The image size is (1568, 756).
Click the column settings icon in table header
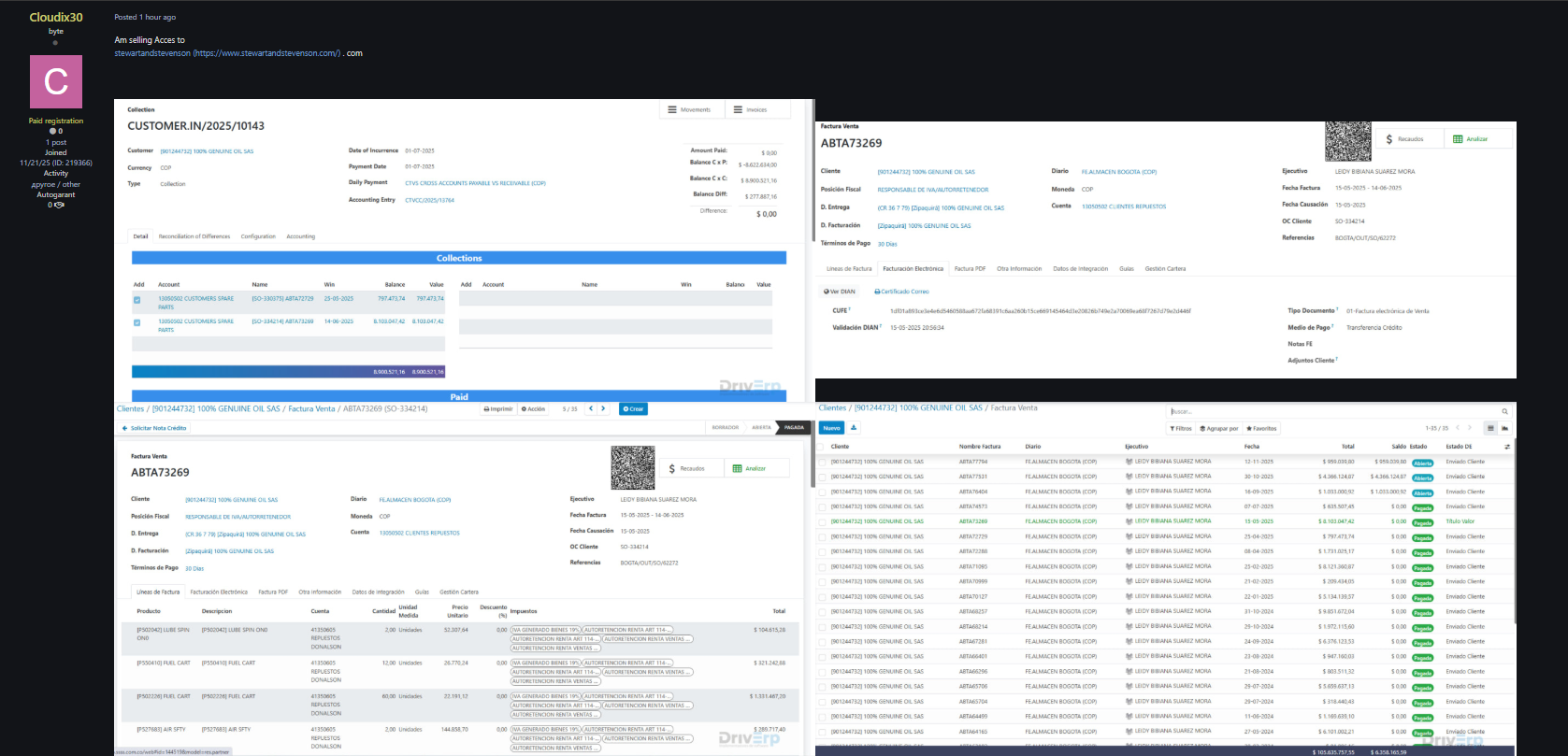pyautogui.click(x=1506, y=447)
